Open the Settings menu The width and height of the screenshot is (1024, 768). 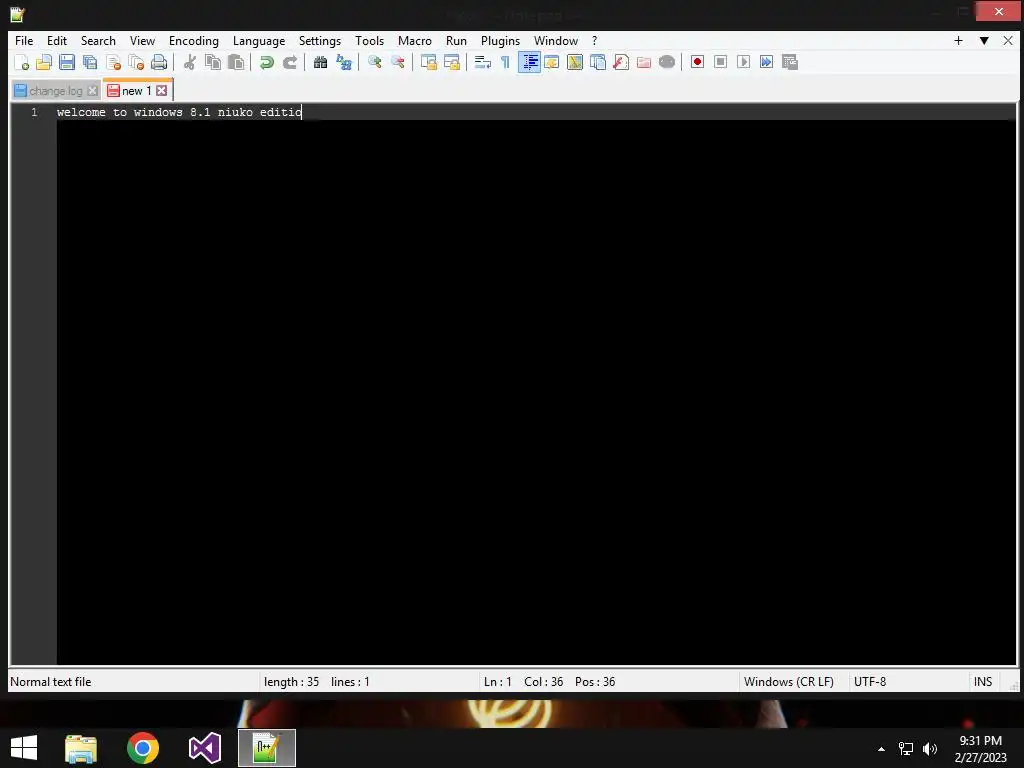pos(319,40)
